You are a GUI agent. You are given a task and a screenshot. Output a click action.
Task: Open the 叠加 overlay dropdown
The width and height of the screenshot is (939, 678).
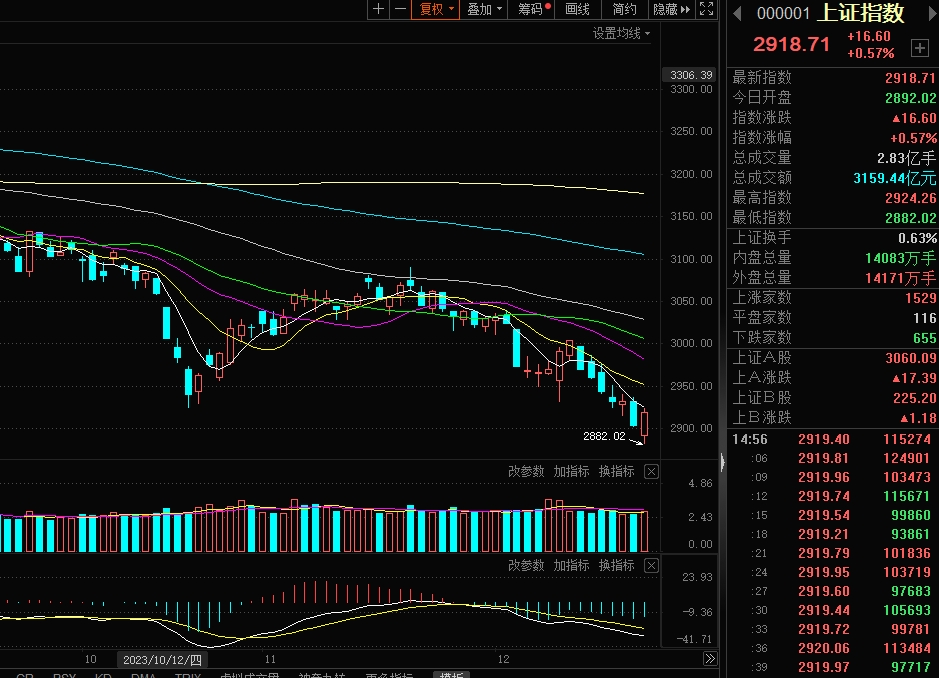click(x=484, y=9)
